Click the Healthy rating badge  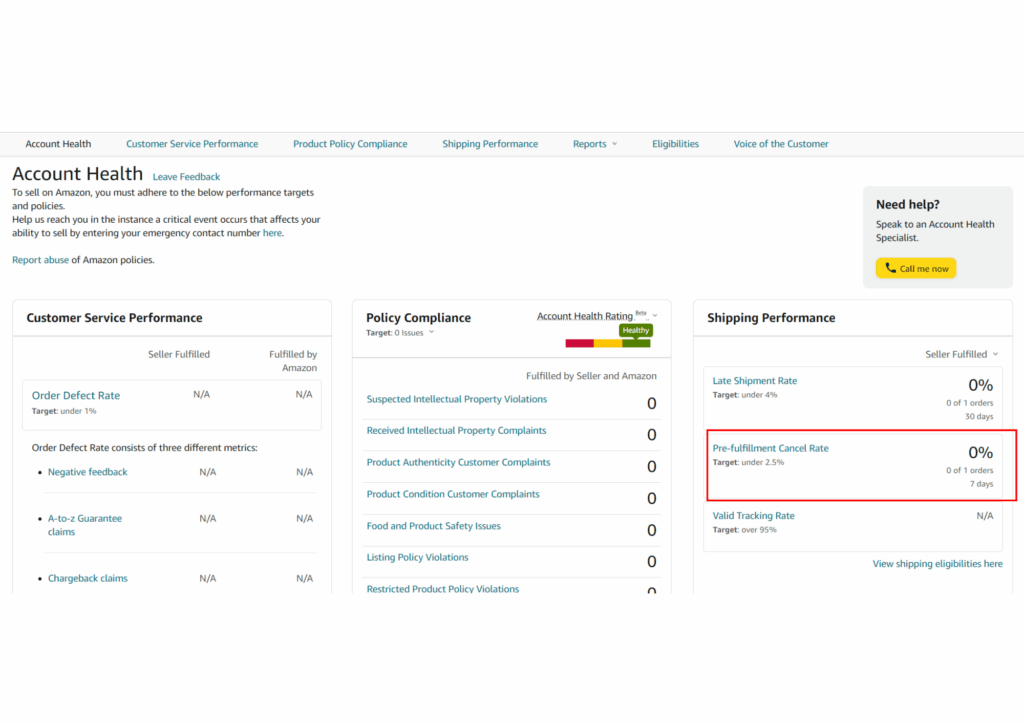point(636,330)
